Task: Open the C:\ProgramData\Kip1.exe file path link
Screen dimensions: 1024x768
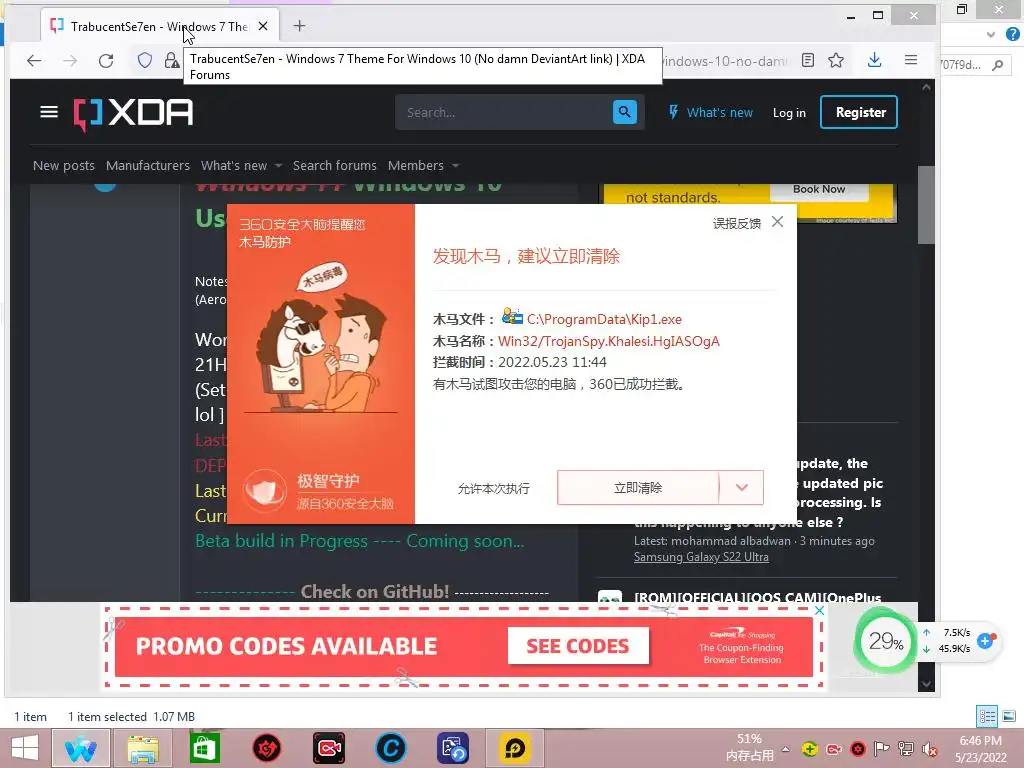Action: [604, 319]
